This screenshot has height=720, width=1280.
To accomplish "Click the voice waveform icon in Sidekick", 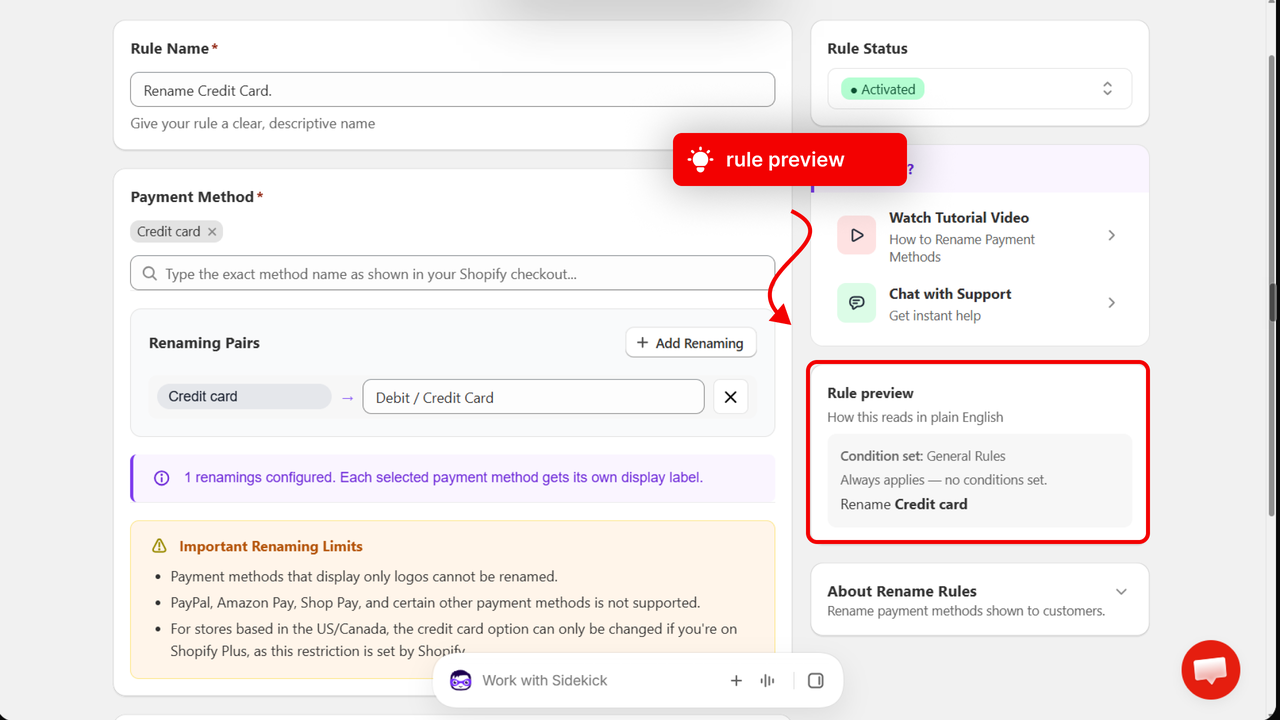I will point(767,681).
